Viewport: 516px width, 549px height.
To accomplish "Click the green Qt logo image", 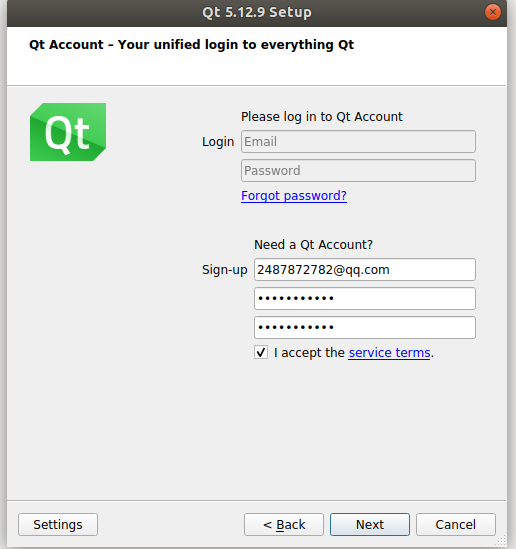I will [68, 132].
